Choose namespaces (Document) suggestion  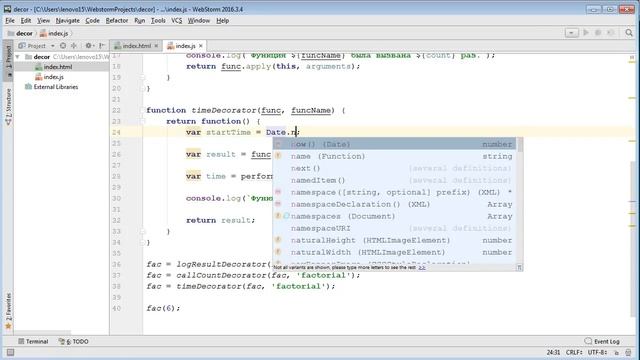click(394, 216)
